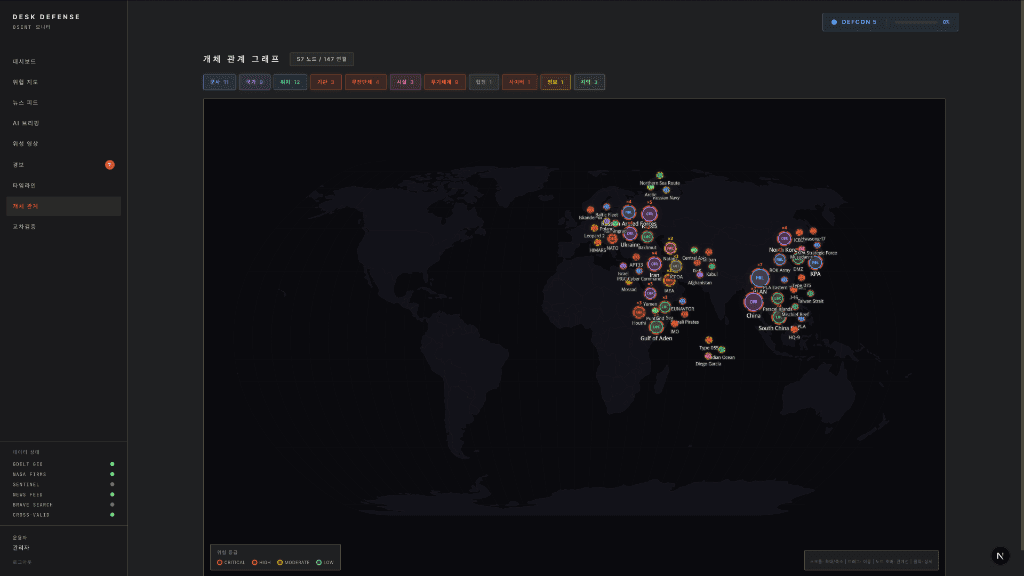Click the Next.js N icon in the corner
This screenshot has width=1024, height=576.
1000,555
